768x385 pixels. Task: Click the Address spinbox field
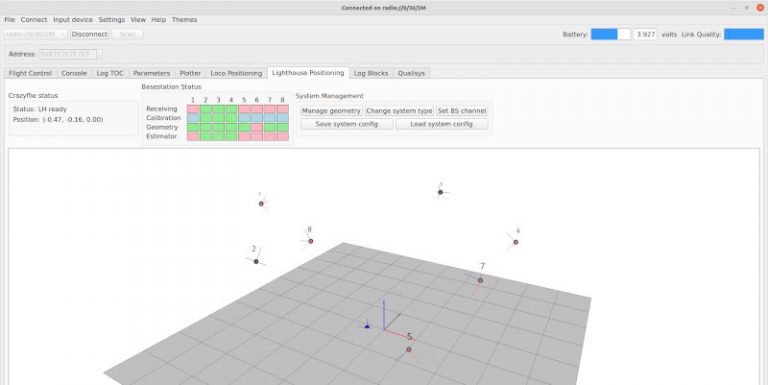coord(71,54)
